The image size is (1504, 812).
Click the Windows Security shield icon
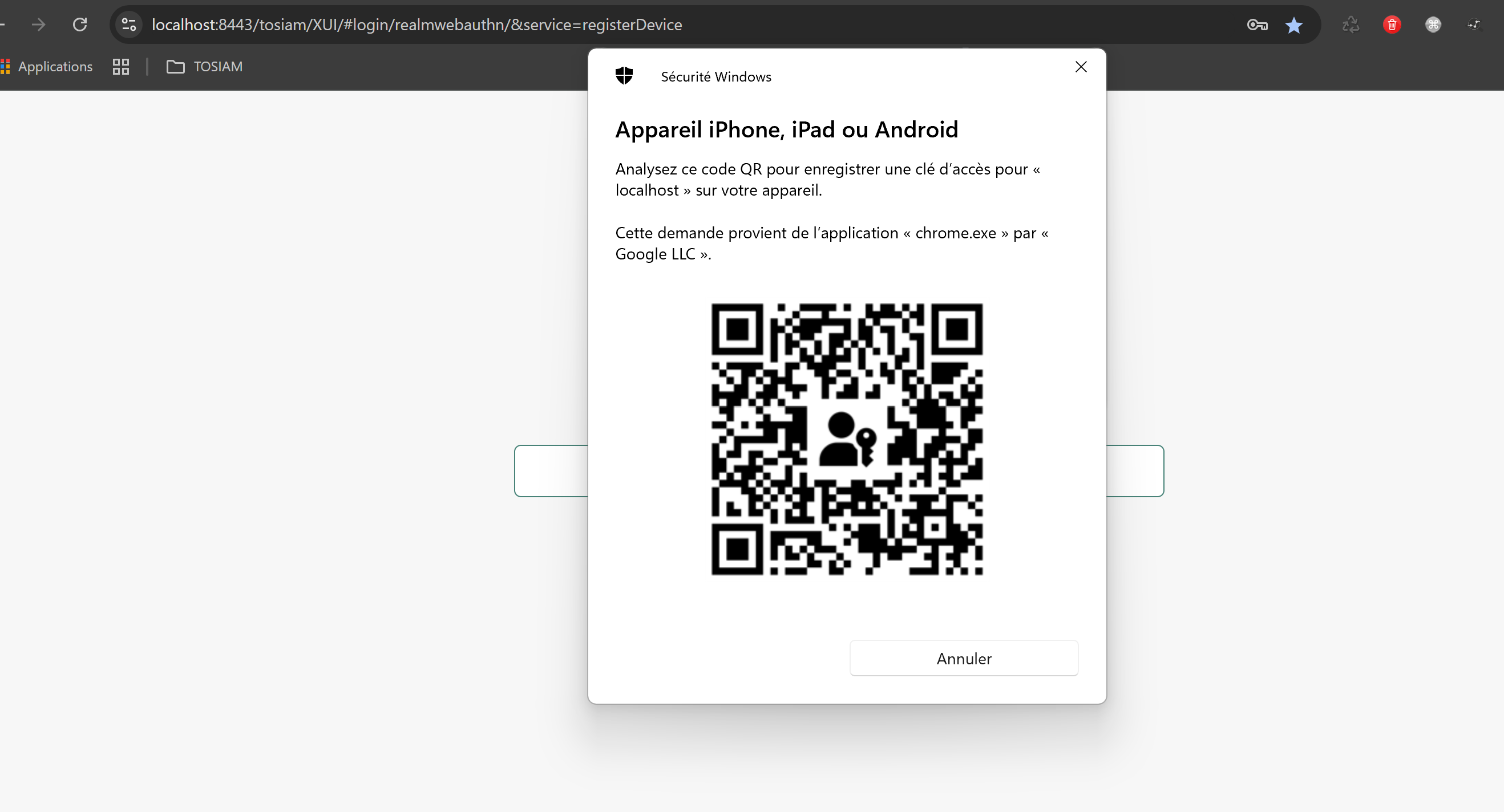tap(624, 76)
